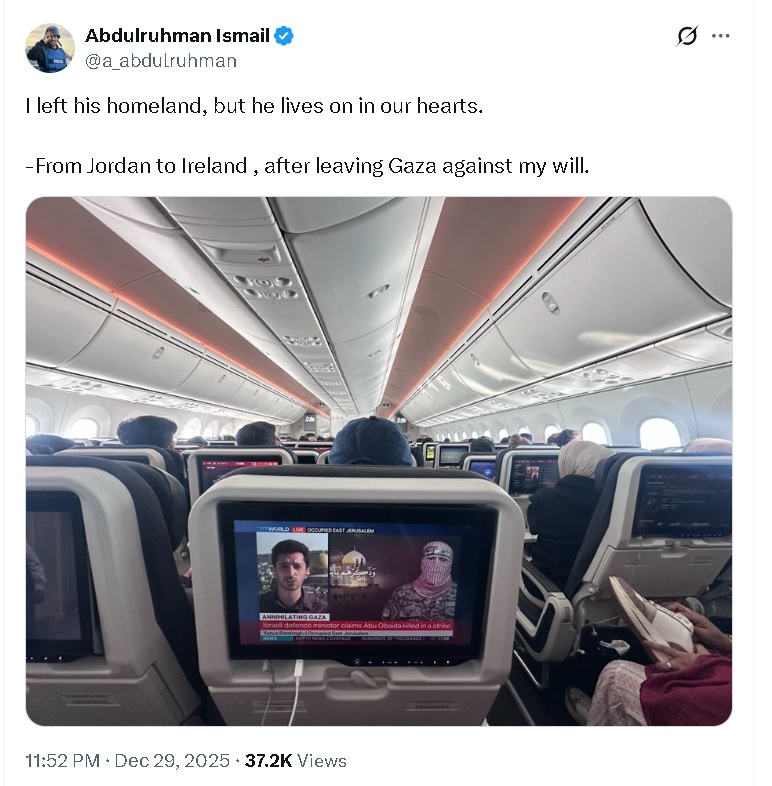Viewport: 772px width, 786px height.
Task: Click the seatback screen in the photo
Action: point(357,583)
